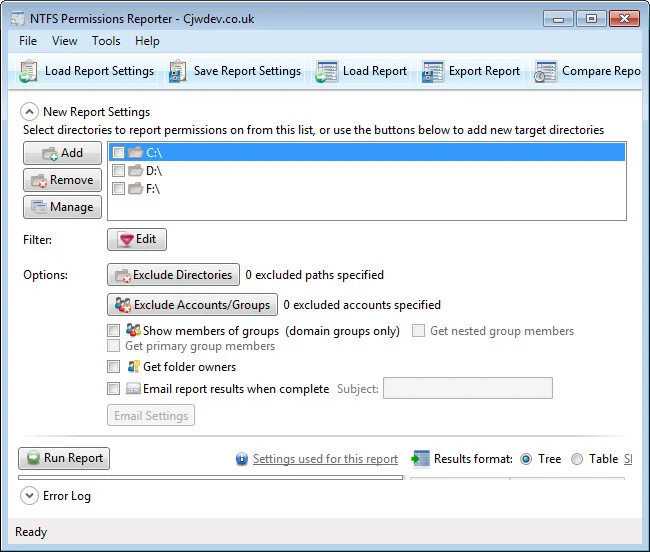Click the Run Report button
The image size is (650, 552).
pyautogui.click(x=64, y=458)
